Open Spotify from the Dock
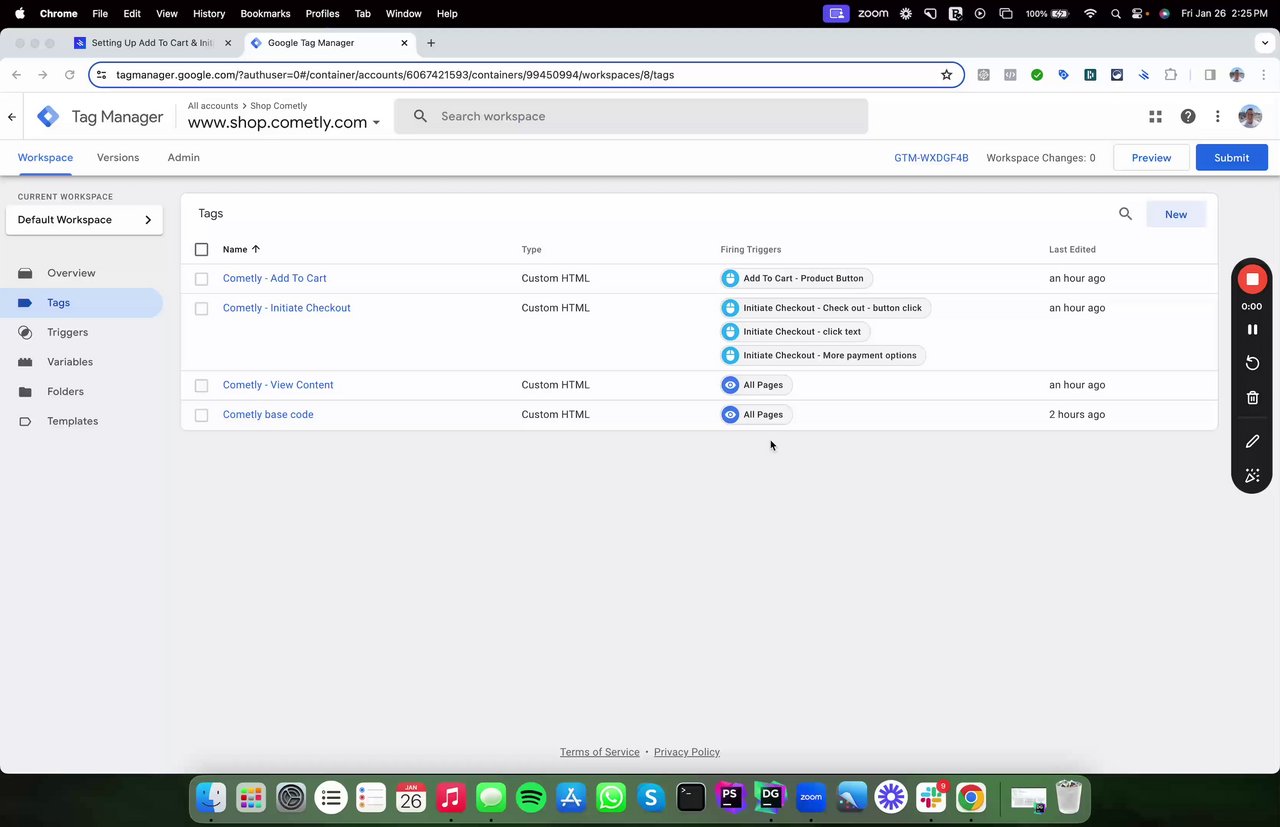Screen dimensions: 1280x827 tap(531, 797)
